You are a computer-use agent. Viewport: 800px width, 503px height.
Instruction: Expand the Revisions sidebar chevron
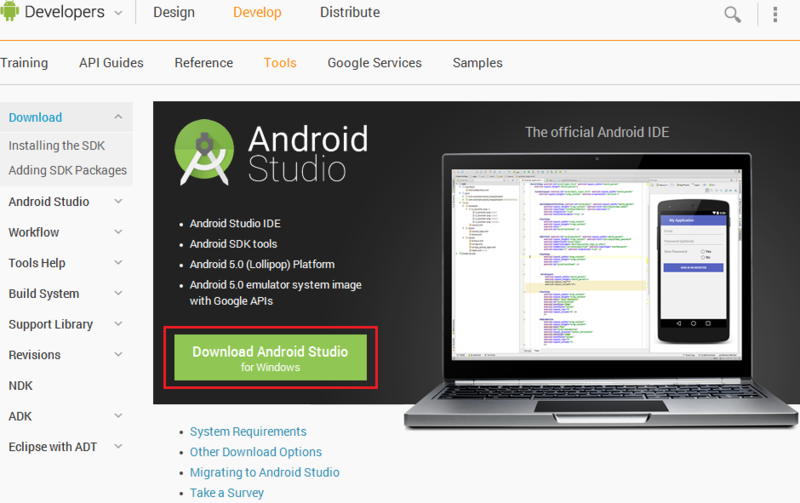click(118, 355)
